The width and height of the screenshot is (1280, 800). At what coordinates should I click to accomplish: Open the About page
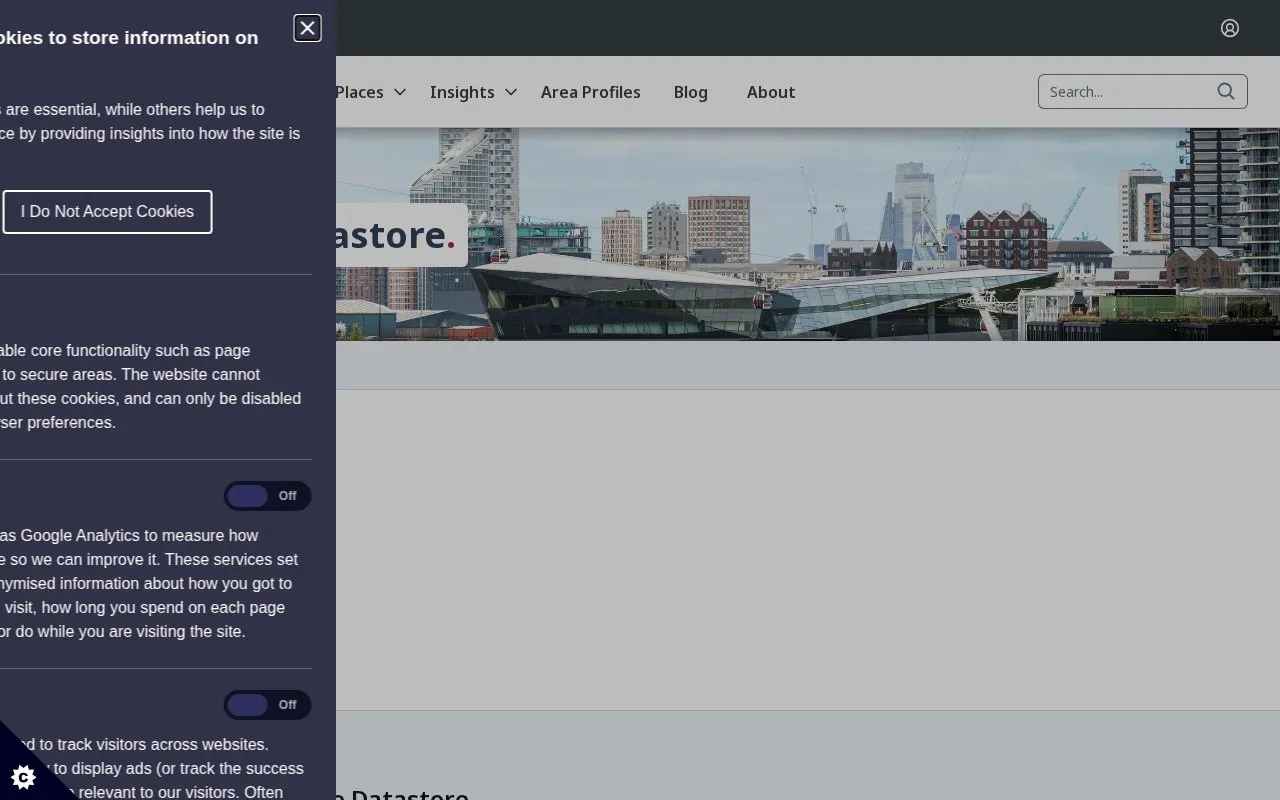point(771,92)
